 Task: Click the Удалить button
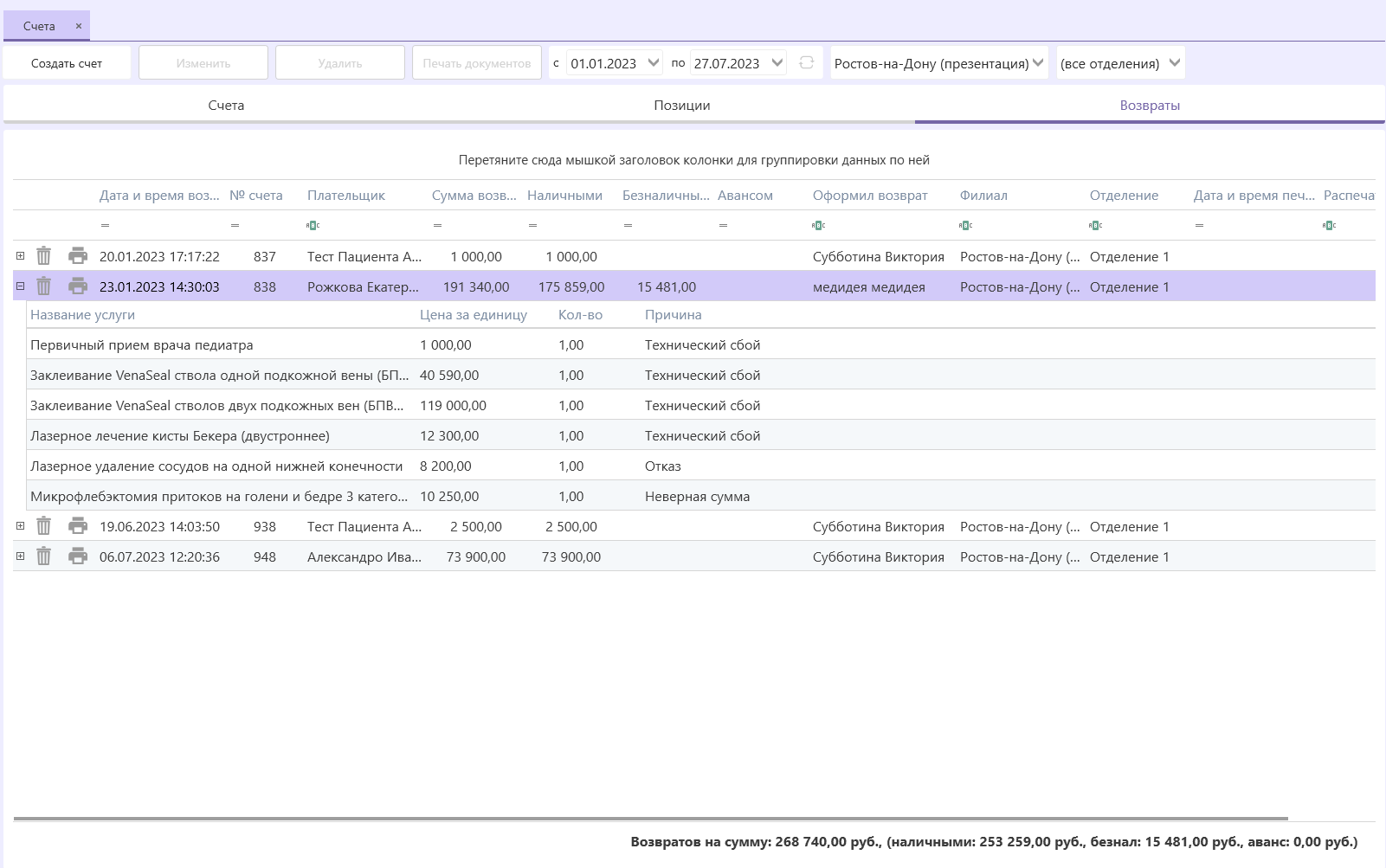coord(340,63)
